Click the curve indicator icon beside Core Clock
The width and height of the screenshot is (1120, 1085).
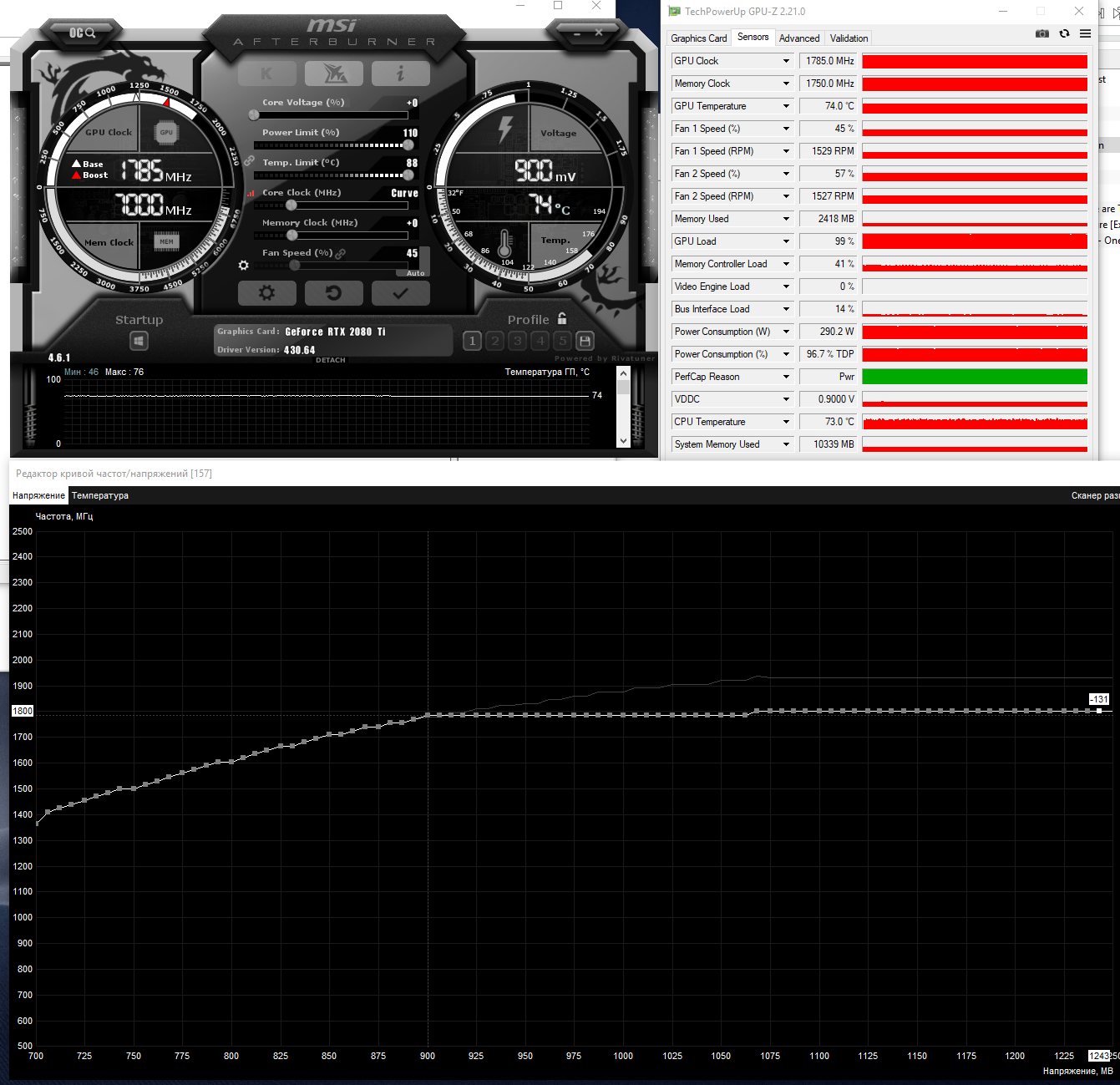click(251, 193)
